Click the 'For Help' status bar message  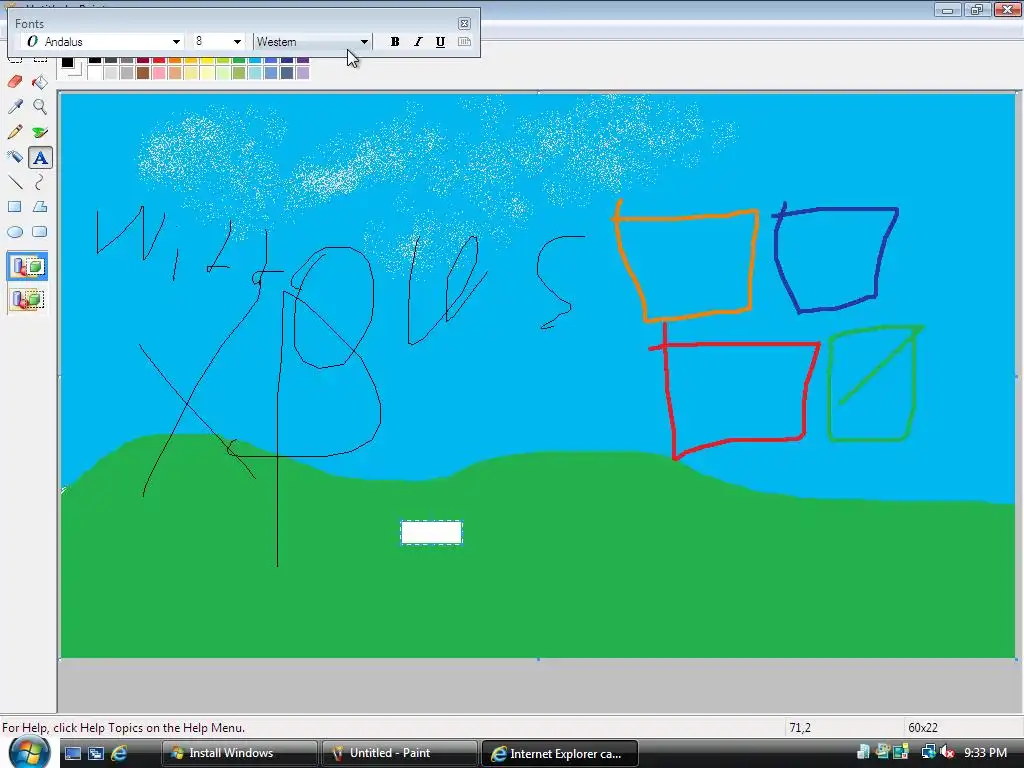123,728
